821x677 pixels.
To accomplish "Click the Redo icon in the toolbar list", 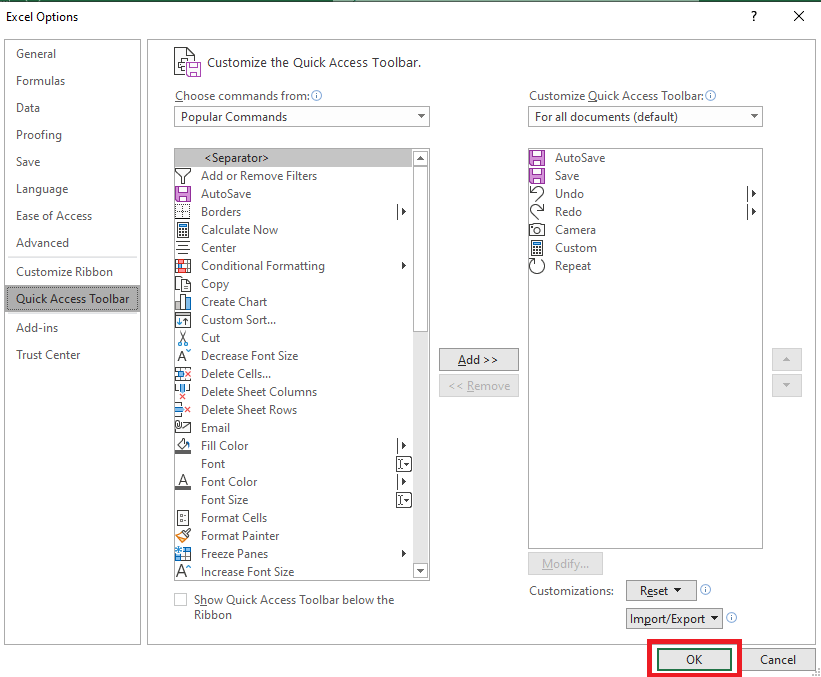I will [537, 212].
